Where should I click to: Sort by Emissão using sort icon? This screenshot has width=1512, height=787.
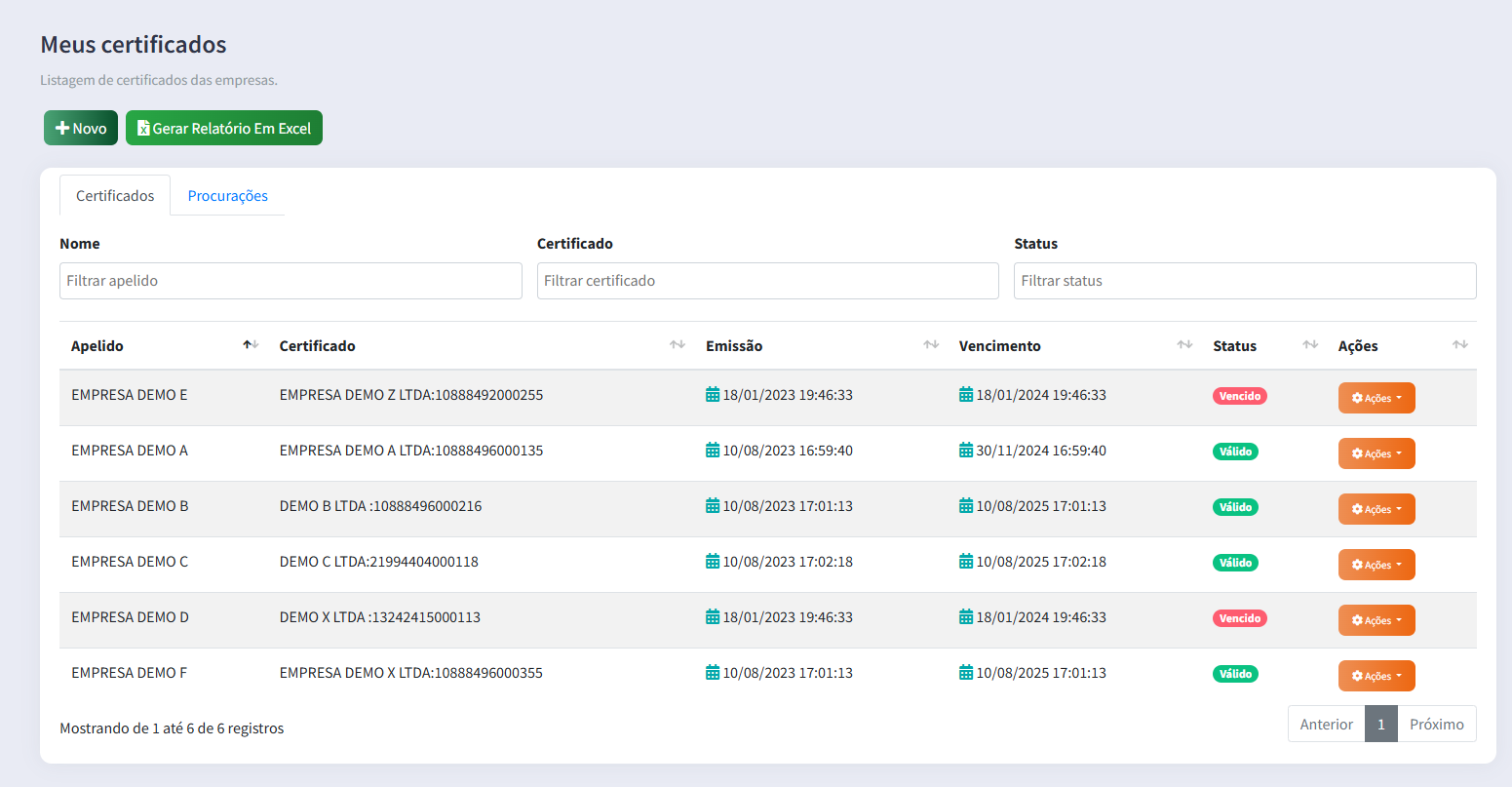(931, 345)
